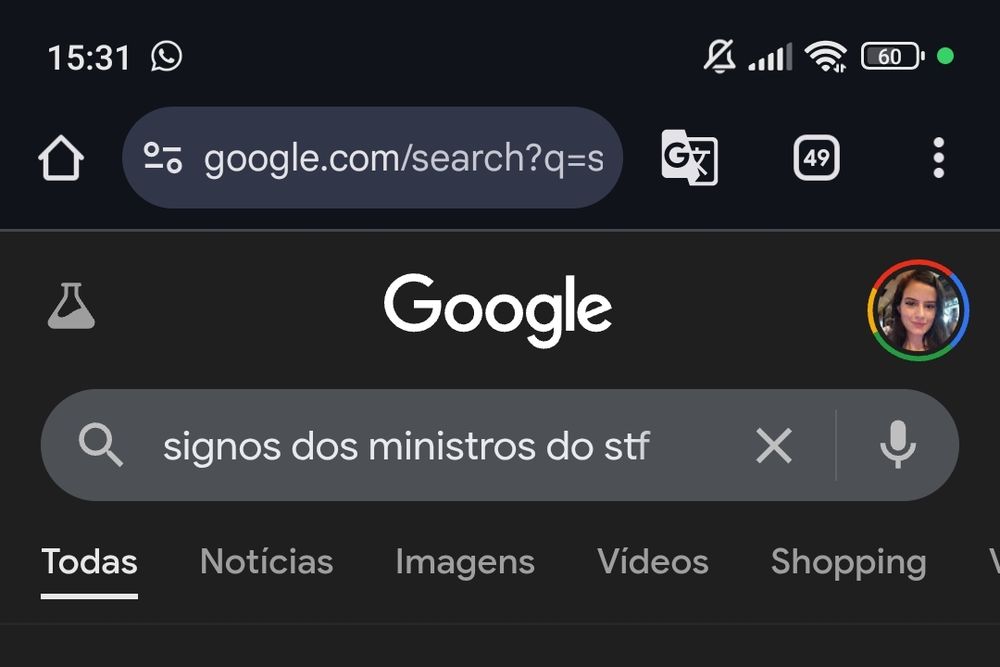Switch to the Notícias tab

point(266,562)
